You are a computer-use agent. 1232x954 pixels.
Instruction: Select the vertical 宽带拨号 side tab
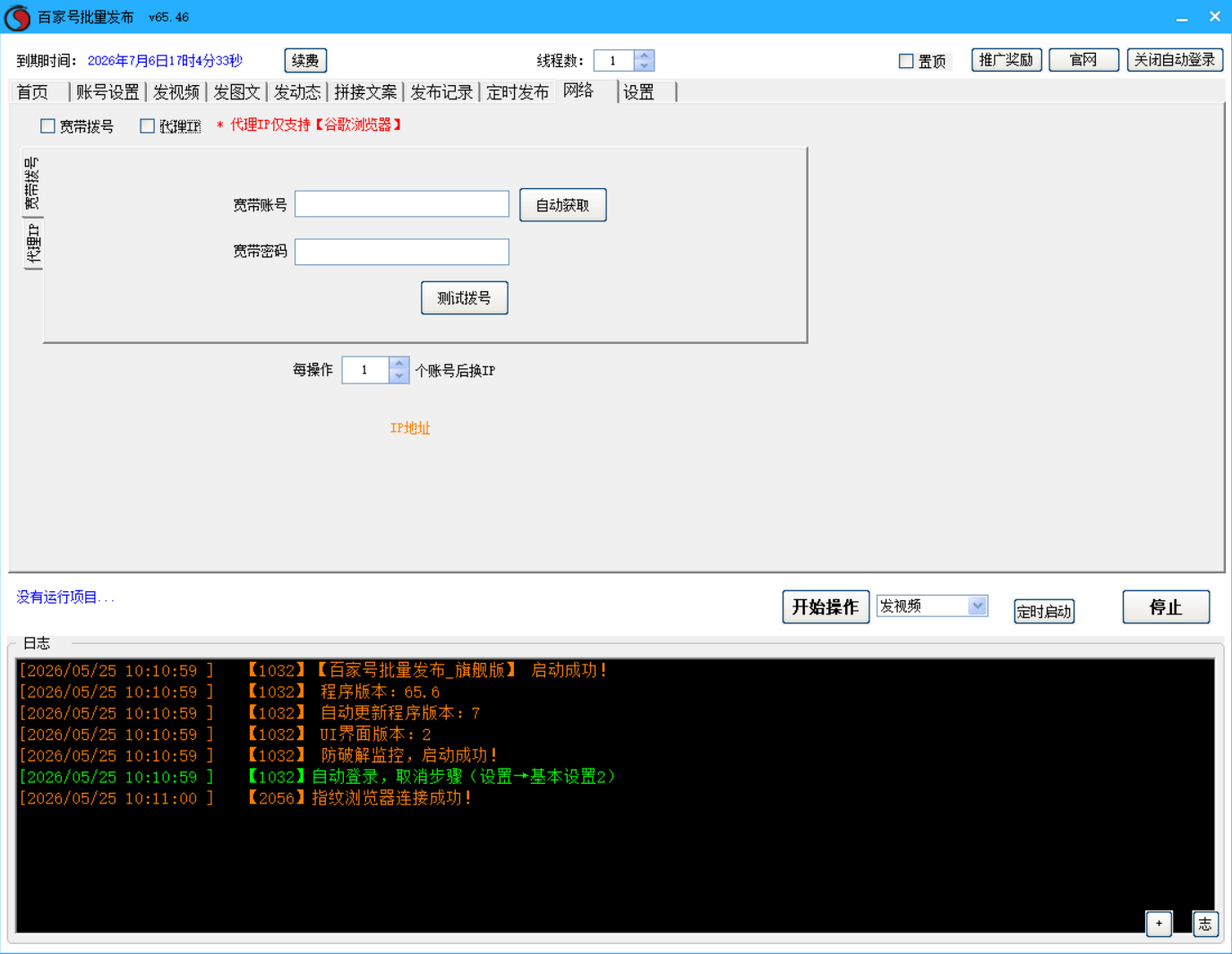[32, 184]
